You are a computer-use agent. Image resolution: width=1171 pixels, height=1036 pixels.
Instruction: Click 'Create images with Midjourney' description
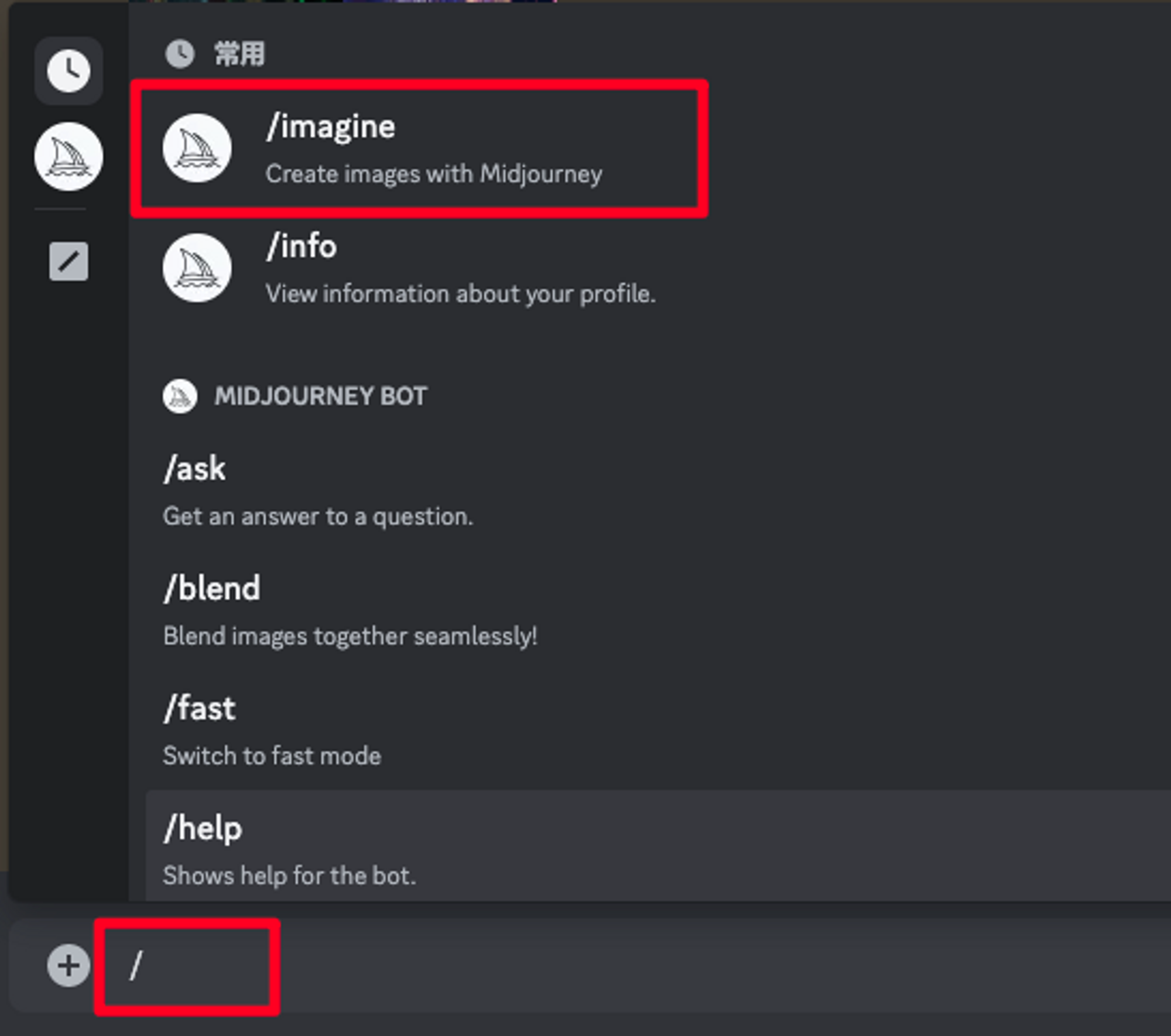(x=434, y=174)
